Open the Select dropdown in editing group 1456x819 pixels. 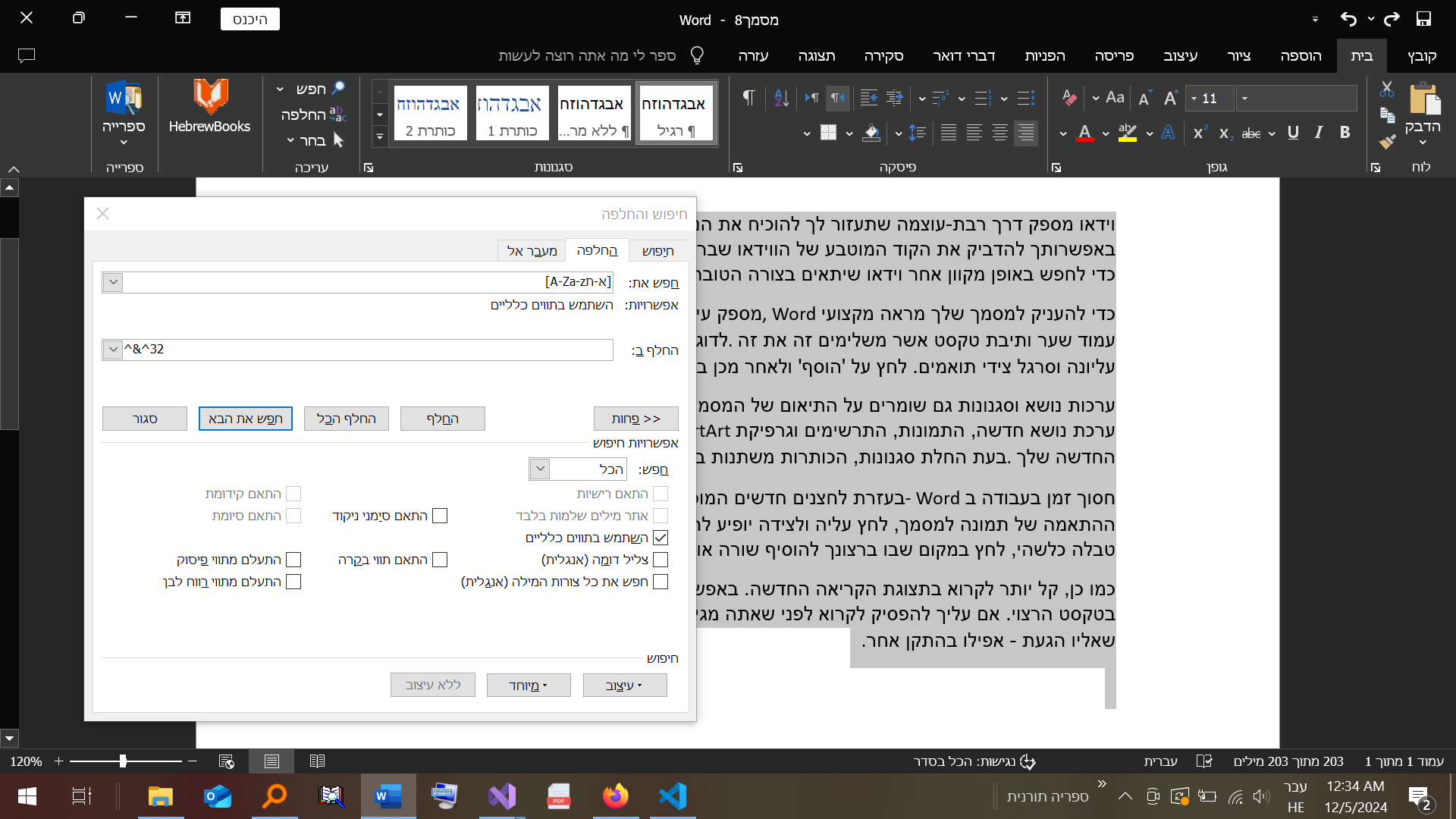click(290, 140)
